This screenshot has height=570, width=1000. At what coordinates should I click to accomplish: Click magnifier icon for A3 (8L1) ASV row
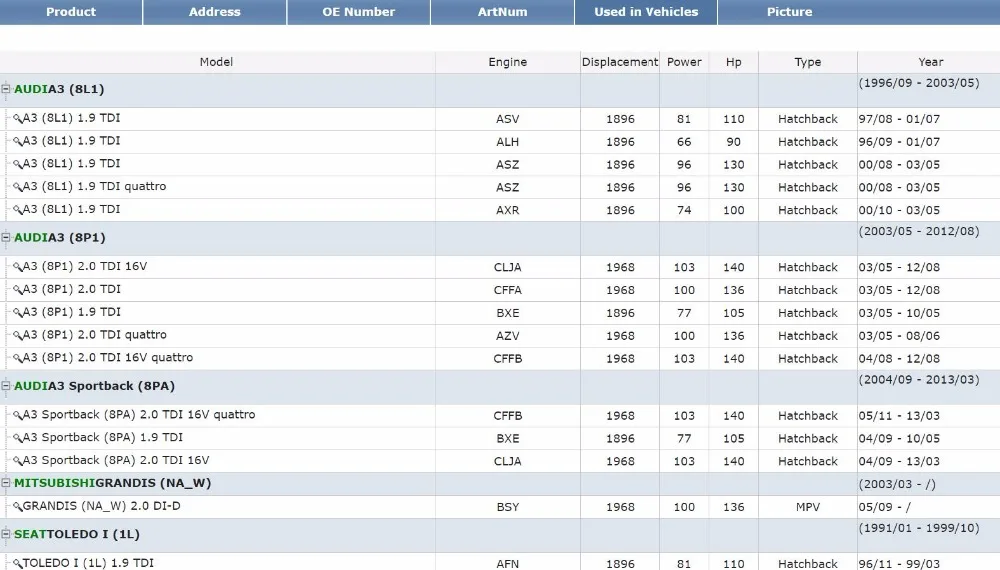[17, 119]
